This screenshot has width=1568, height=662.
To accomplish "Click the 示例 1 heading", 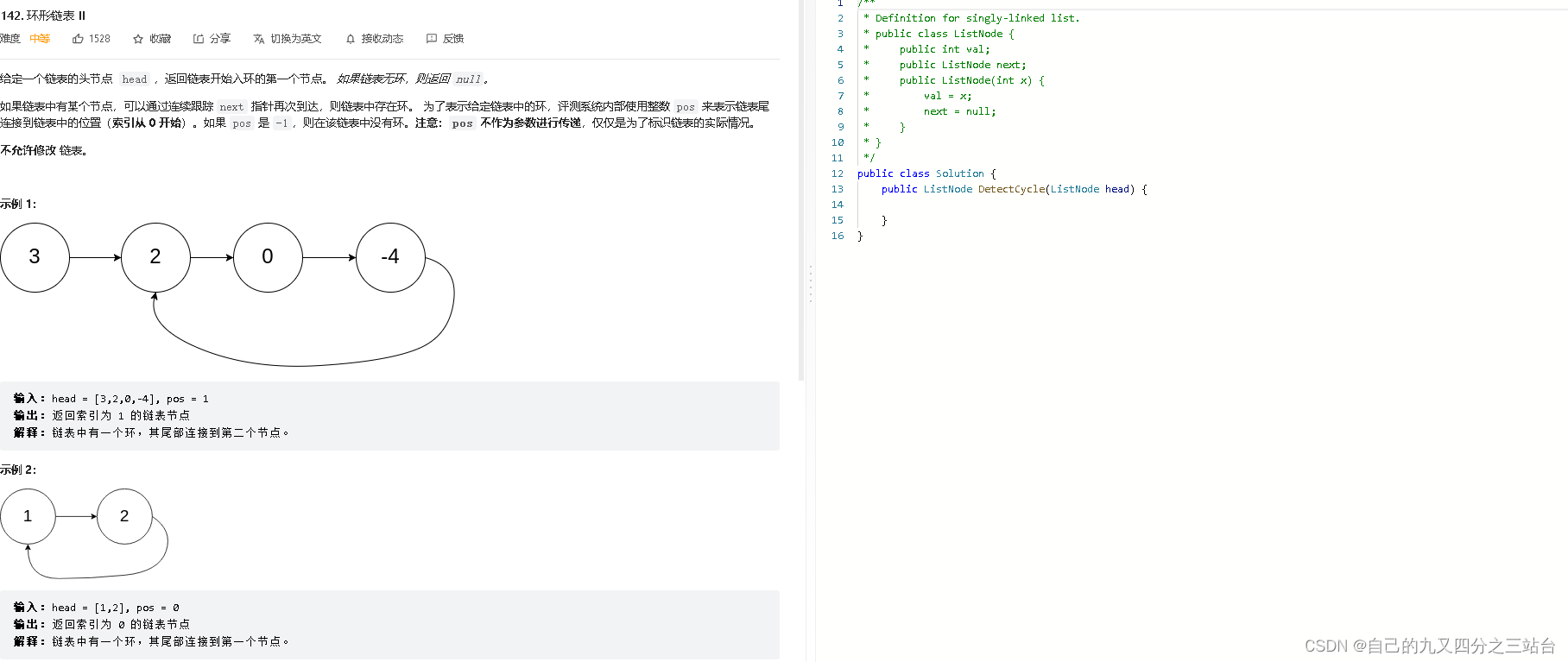I will click(18, 204).
